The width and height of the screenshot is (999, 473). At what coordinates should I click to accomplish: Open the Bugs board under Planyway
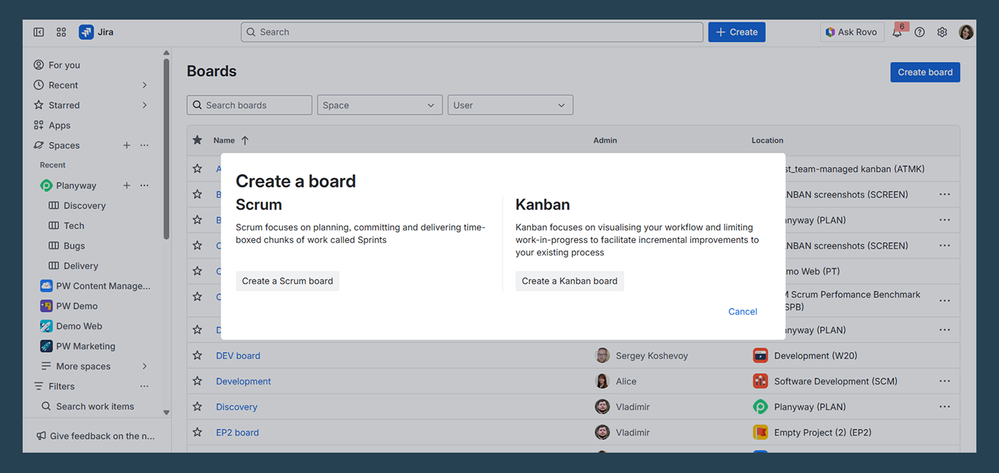[74, 246]
